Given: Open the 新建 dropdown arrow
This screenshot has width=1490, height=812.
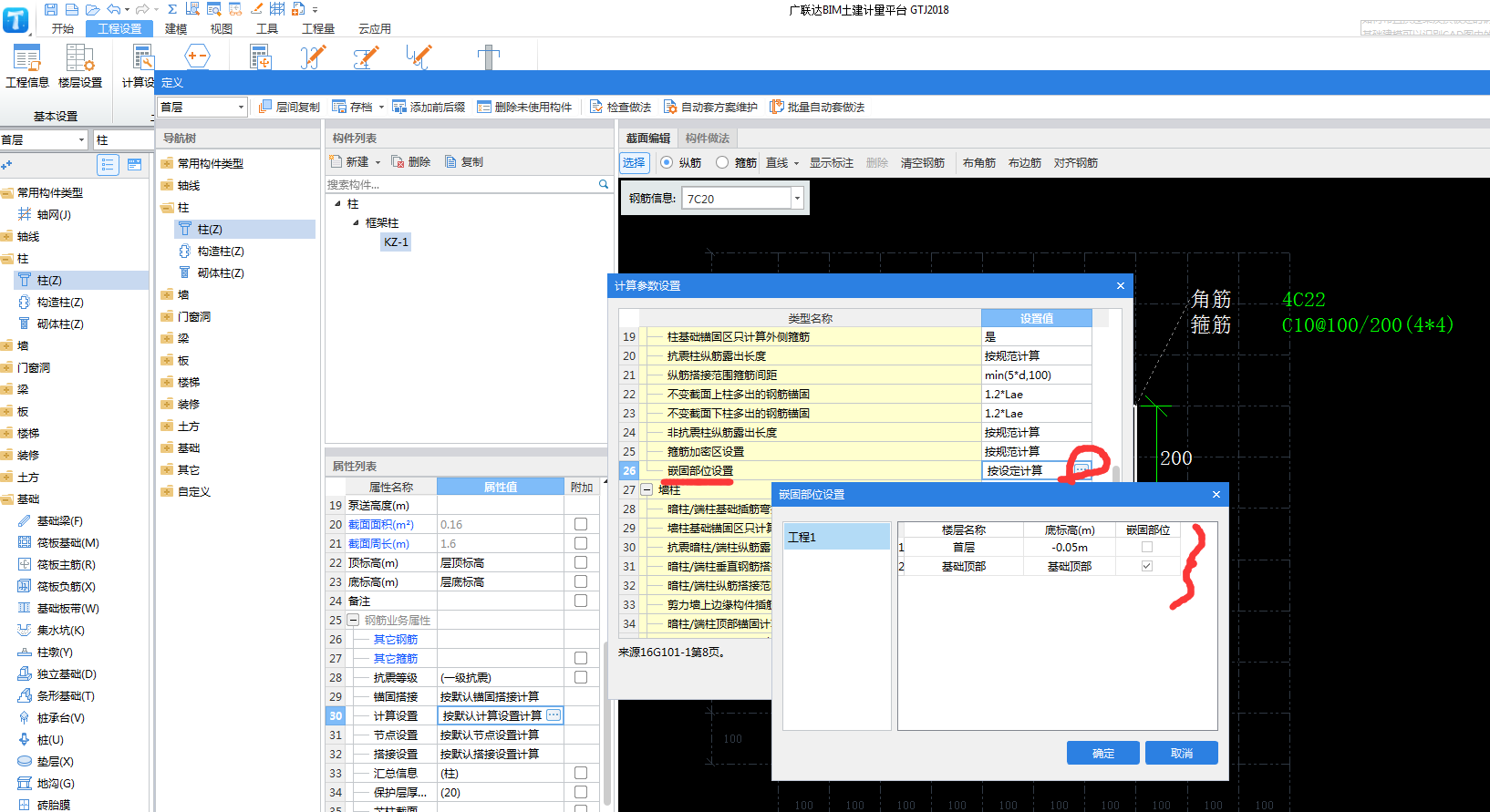Looking at the screenshot, I should tap(378, 161).
